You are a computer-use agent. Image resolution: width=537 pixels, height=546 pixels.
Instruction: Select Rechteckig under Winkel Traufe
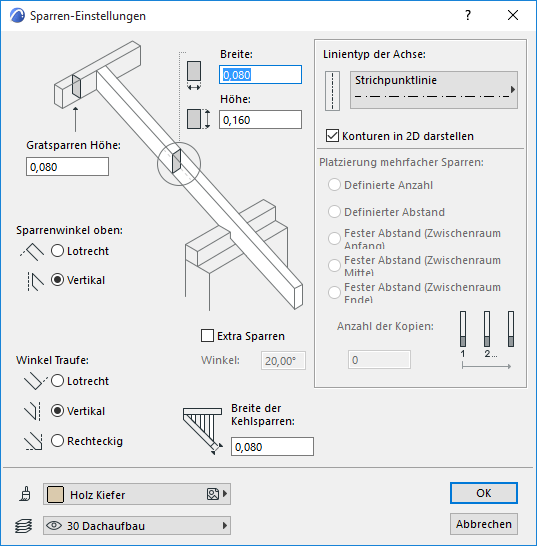click(57, 441)
